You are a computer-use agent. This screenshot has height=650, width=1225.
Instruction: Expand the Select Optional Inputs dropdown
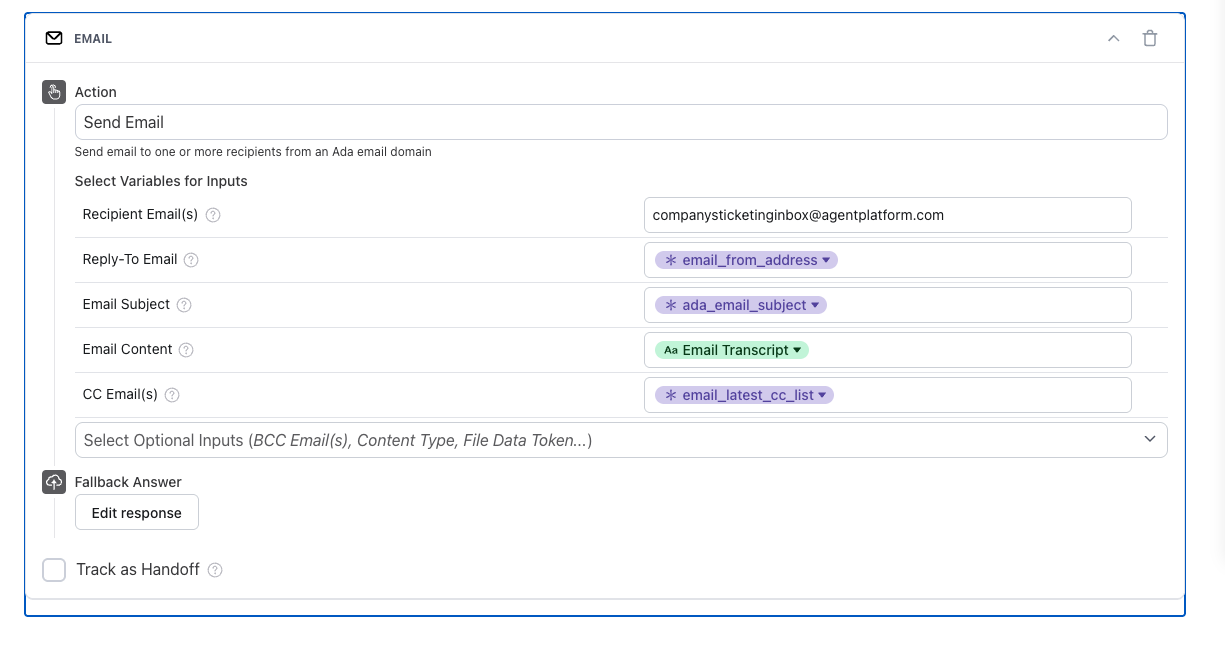pyautogui.click(x=1150, y=440)
